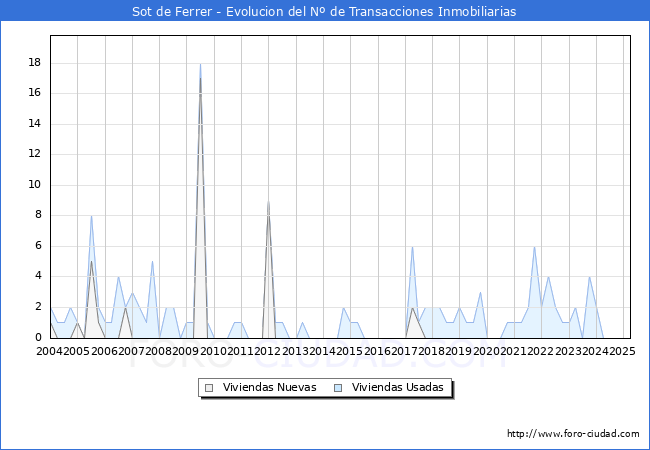650x450 pixels.
Task: Click the 0 y-axis value
Action: 39,337
